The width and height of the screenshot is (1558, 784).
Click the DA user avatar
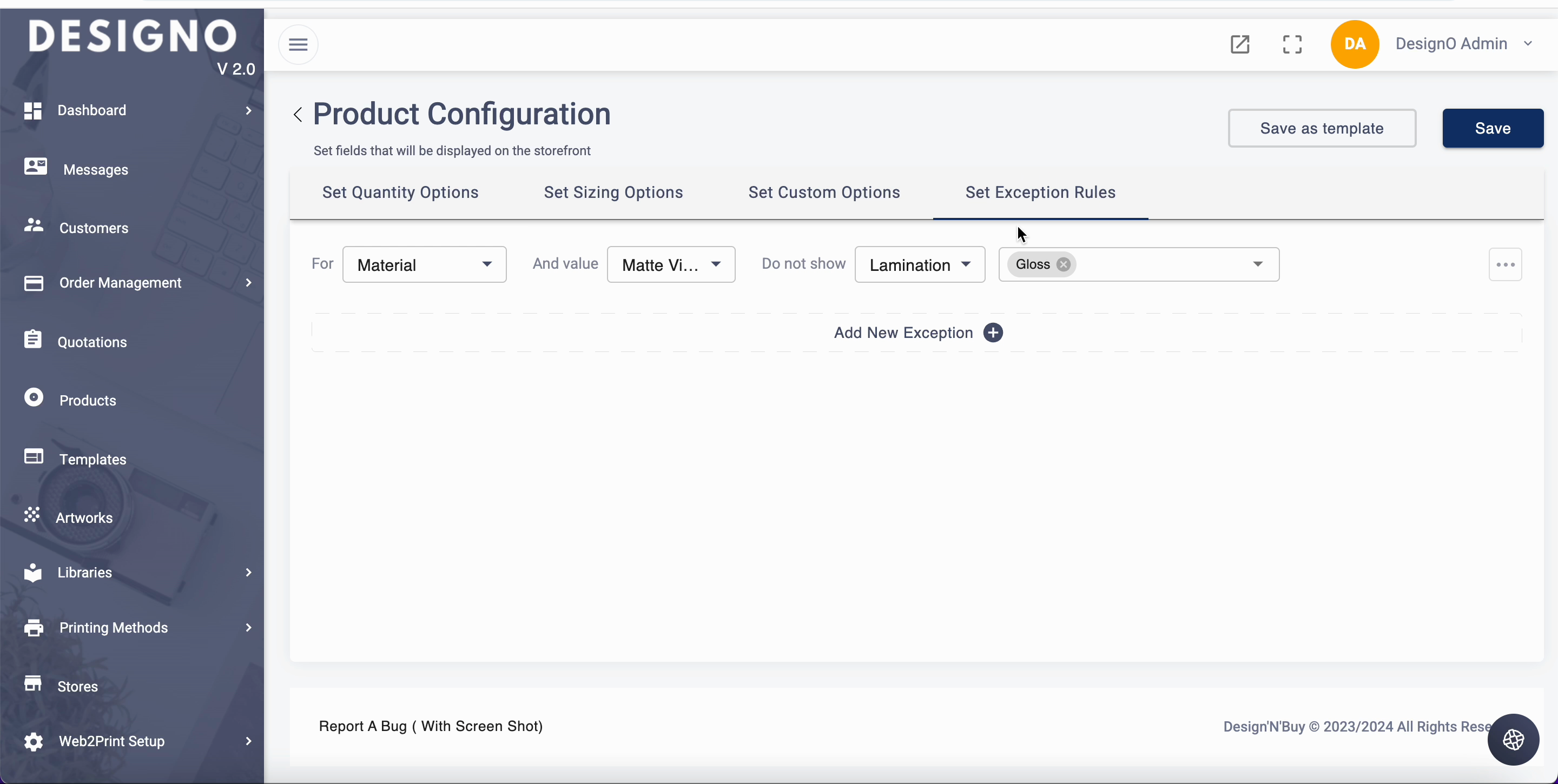point(1354,44)
